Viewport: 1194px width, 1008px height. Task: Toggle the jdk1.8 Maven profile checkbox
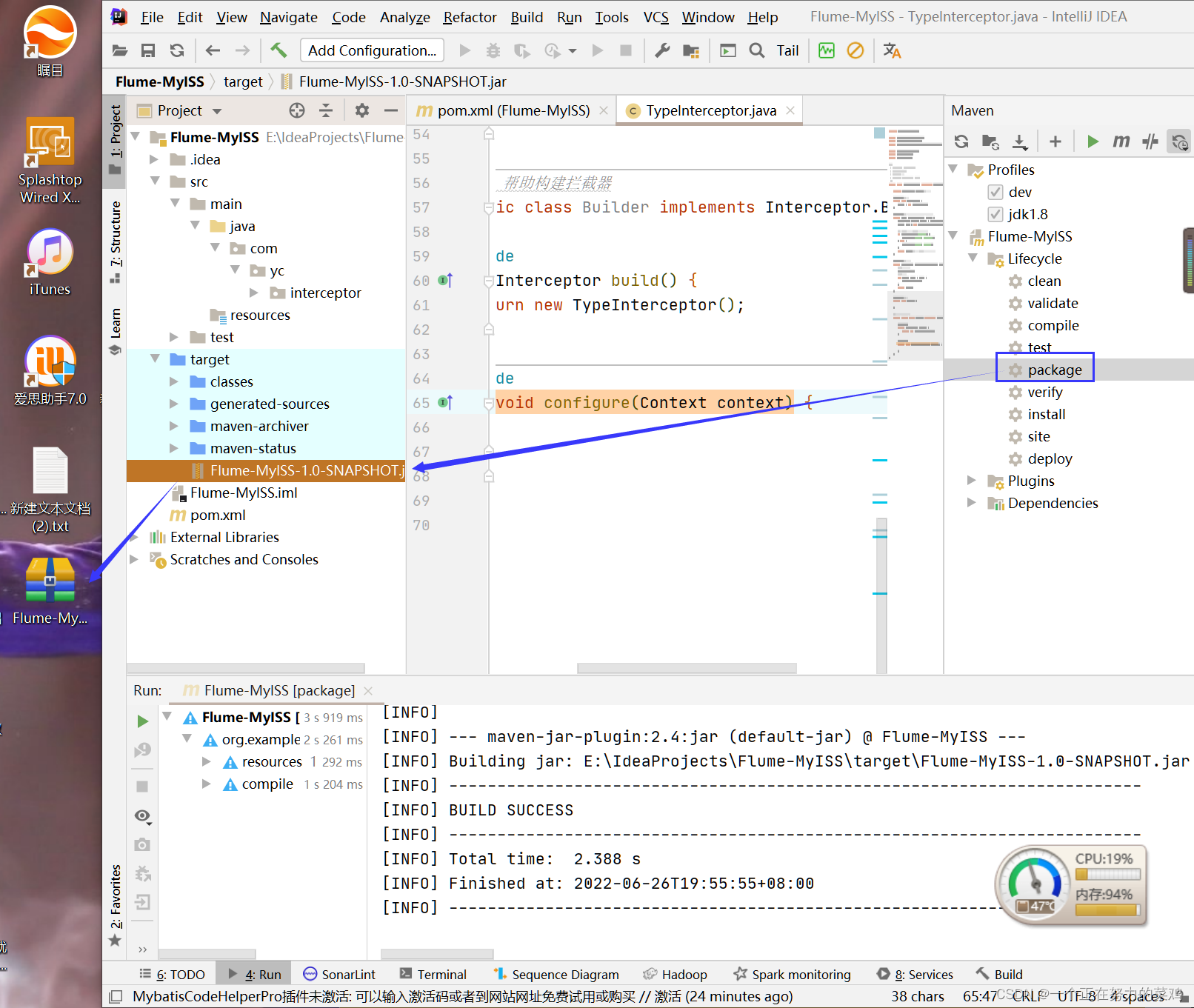click(x=995, y=214)
